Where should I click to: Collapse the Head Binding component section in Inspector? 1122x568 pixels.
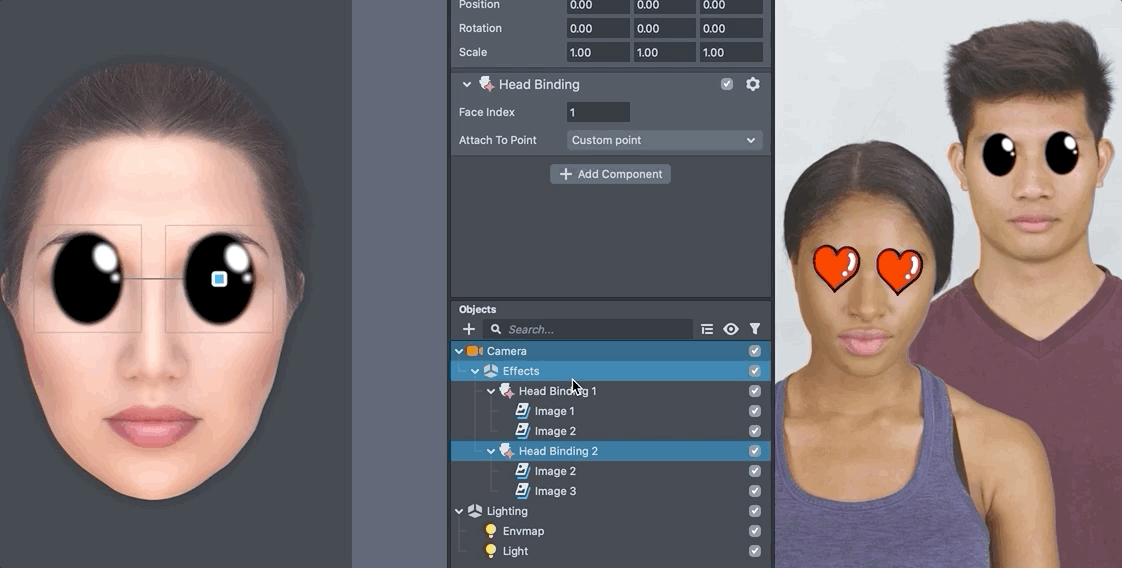[467, 85]
